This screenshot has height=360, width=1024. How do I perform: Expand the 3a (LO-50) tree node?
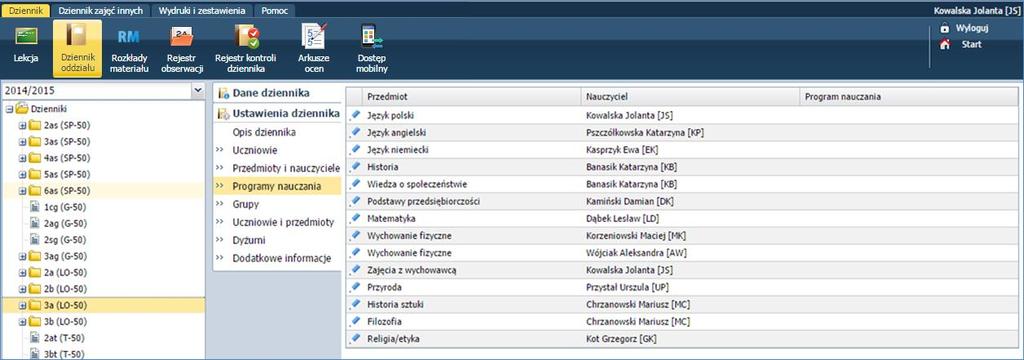coord(22,305)
